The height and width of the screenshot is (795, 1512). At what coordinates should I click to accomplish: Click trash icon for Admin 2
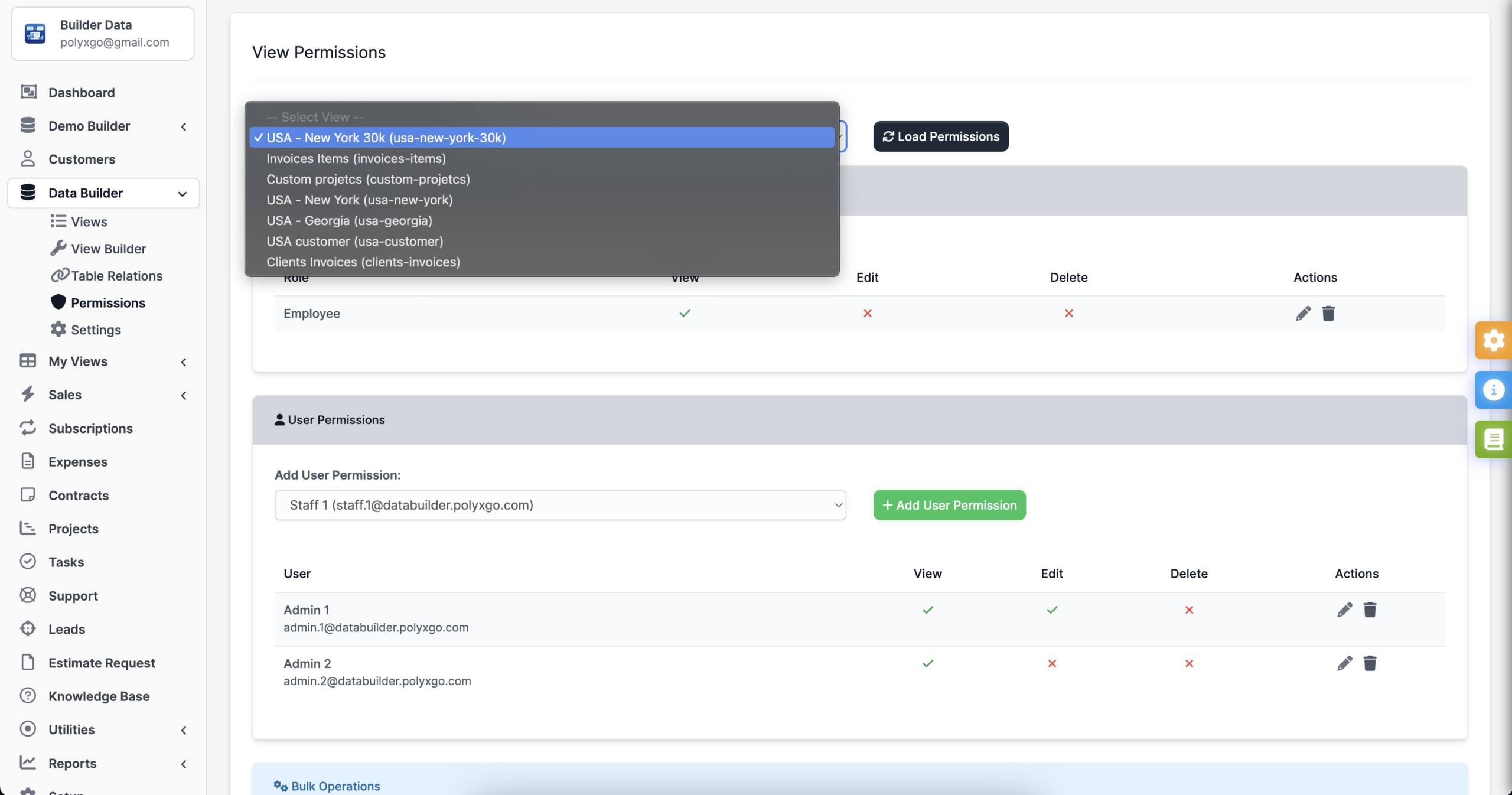point(1370,664)
